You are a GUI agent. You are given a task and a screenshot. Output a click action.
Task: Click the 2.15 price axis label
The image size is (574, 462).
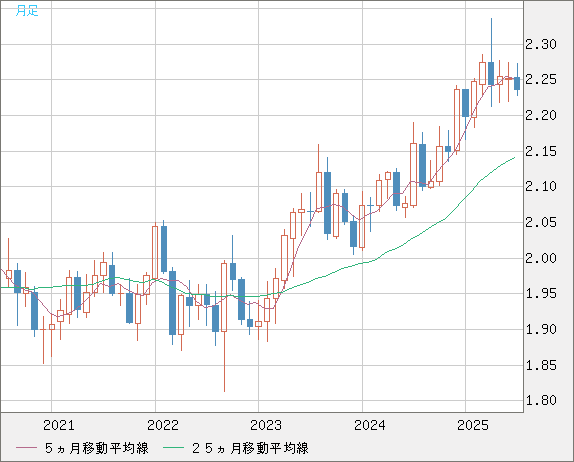tap(541, 151)
